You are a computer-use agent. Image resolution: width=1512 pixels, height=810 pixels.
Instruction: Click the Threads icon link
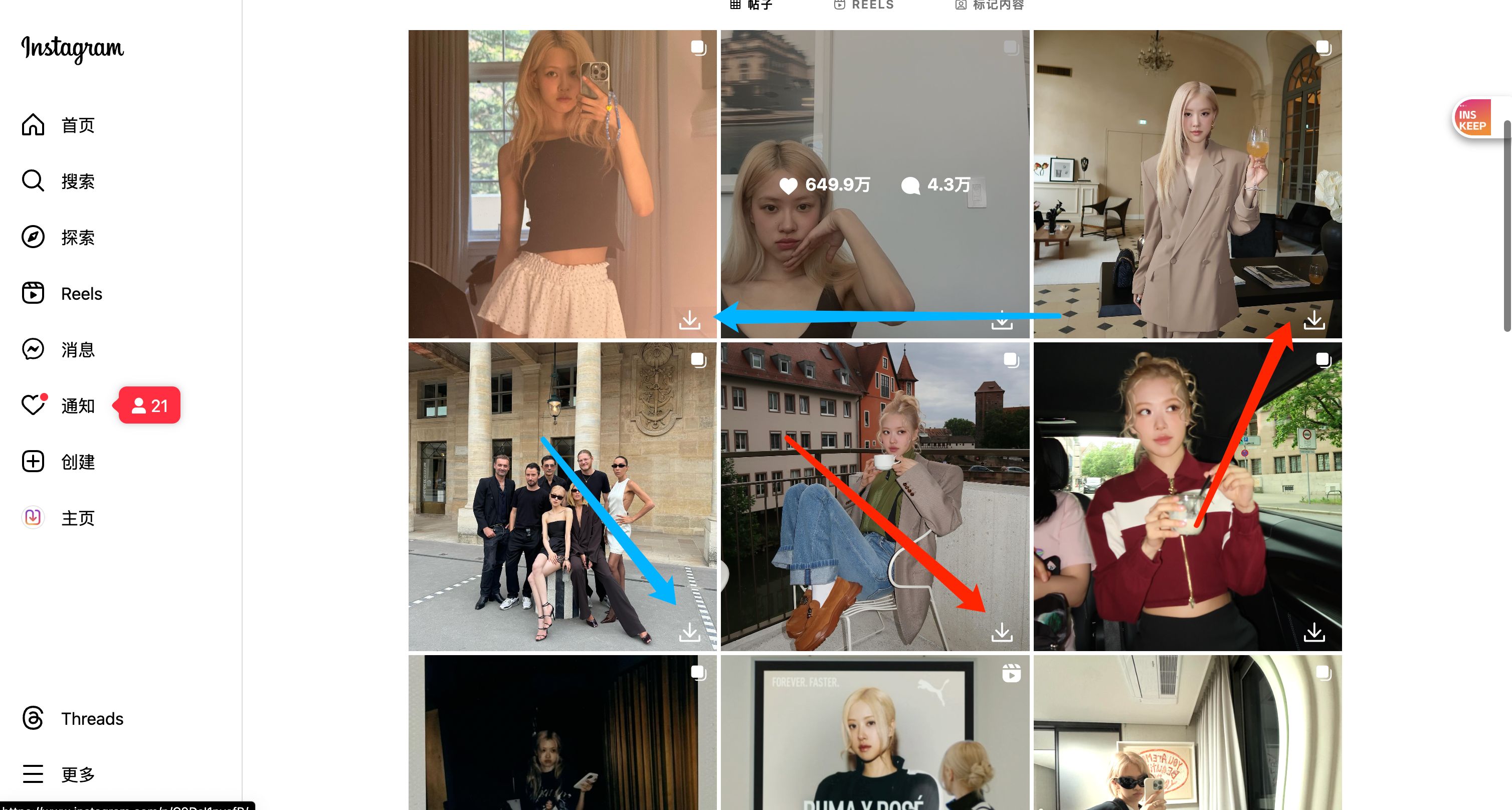(33, 719)
